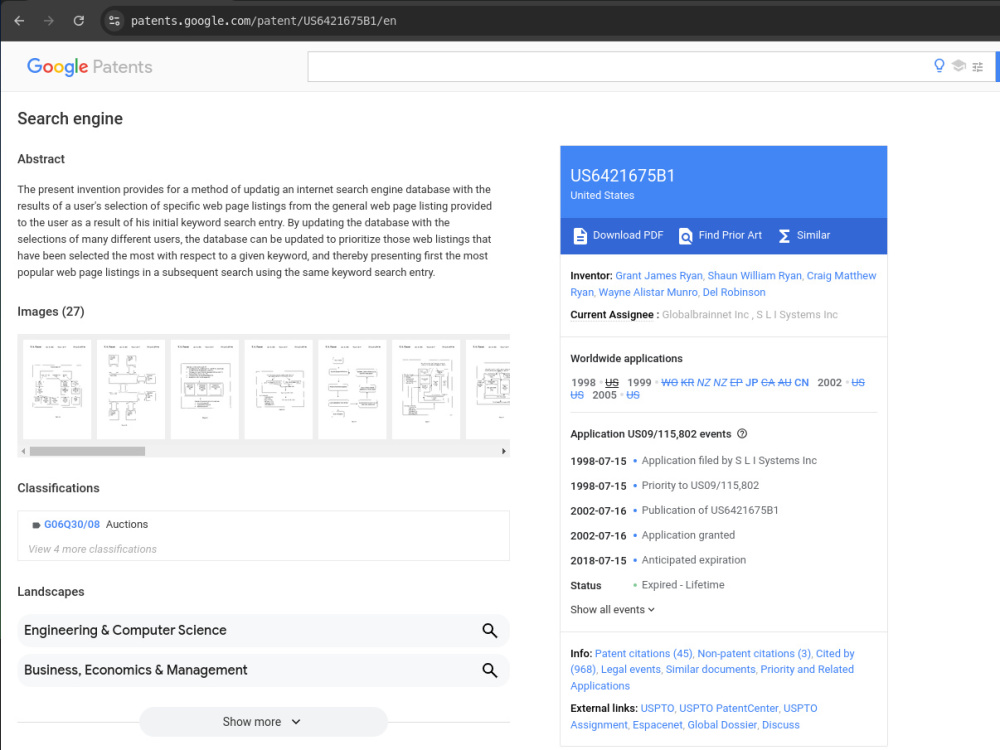Open the KR worldwide application
The image size is (1000, 750).
pyautogui.click(x=687, y=383)
